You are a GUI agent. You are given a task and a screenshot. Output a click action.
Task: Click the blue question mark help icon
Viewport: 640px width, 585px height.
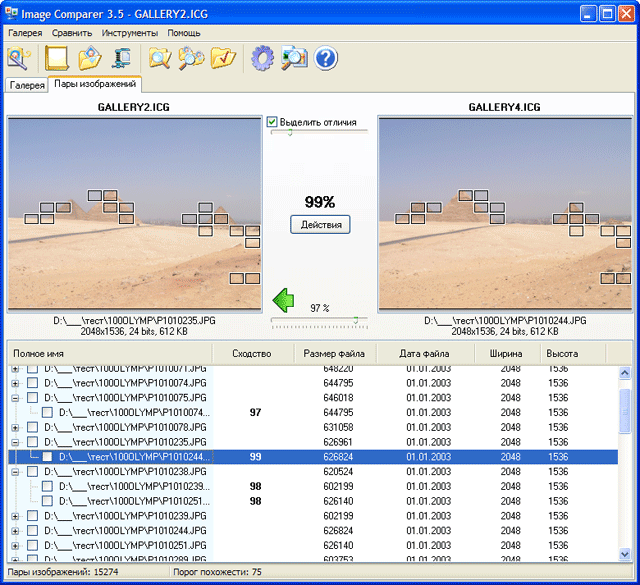[x=326, y=58]
